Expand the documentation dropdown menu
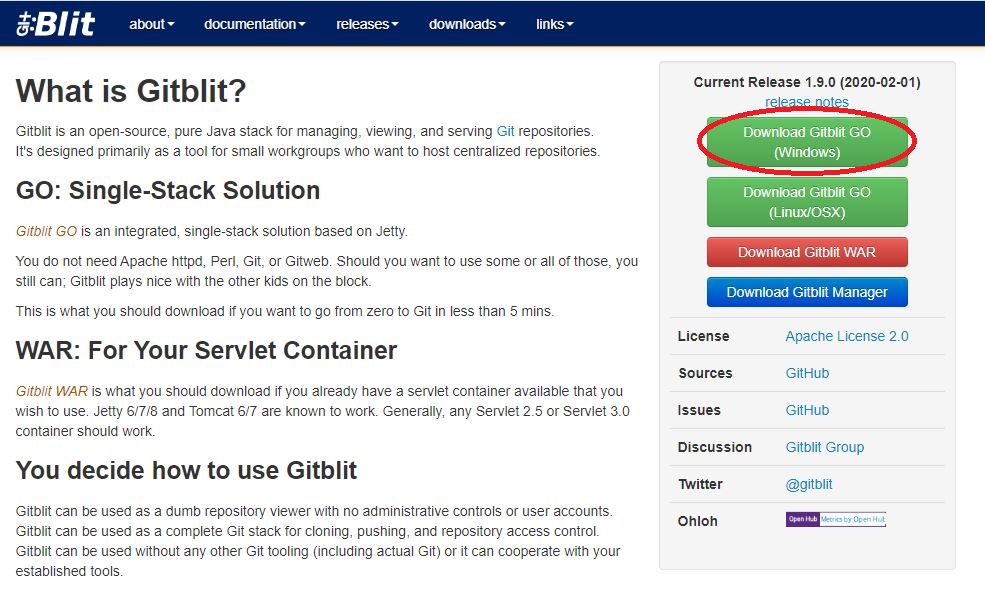This screenshot has width=985, height=590. point(254,24)
